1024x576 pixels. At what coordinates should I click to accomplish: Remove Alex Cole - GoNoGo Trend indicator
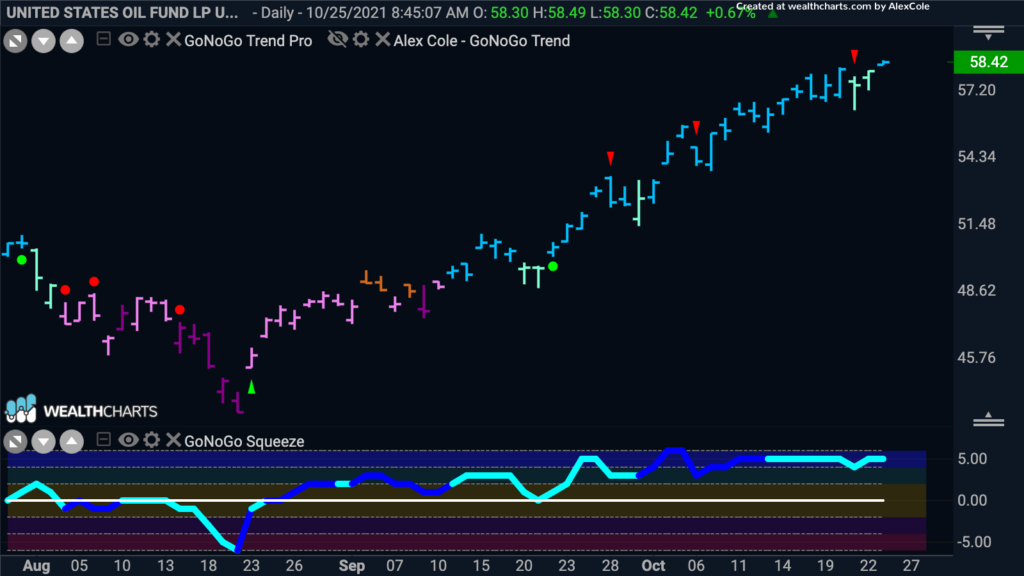(x=383, y=40)
